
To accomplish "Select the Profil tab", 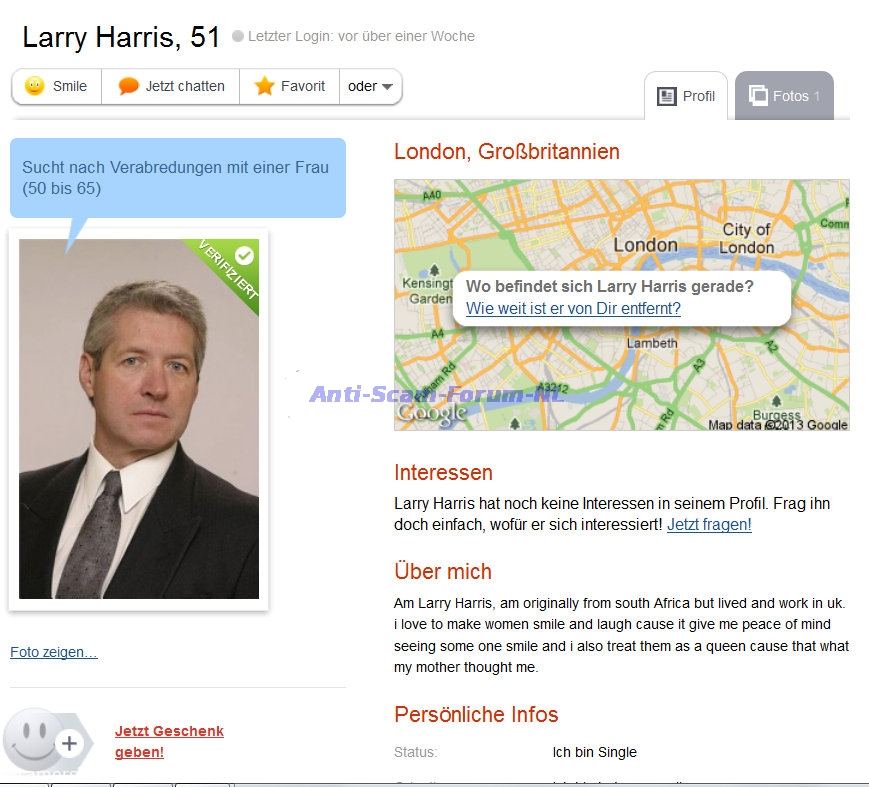I will coord(687,96).
